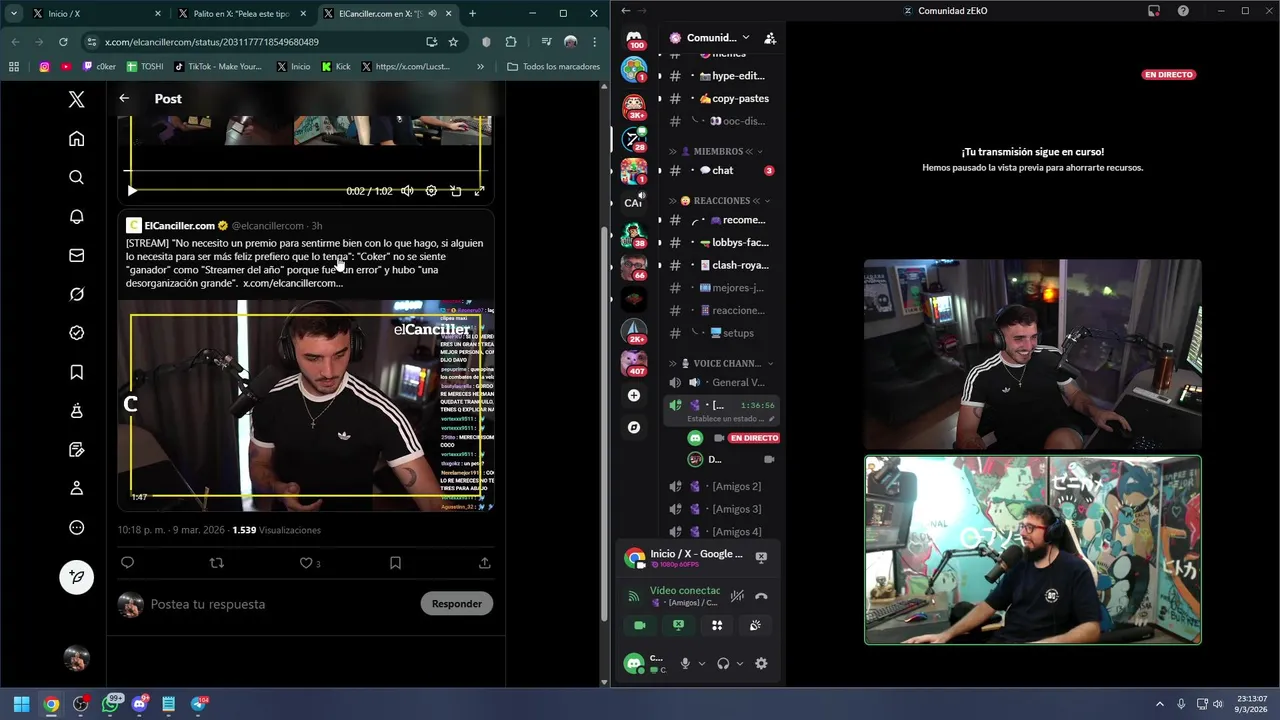1280x720 pixels.
Task: Open More options circle in X sidebar
Action: point(76,527)
